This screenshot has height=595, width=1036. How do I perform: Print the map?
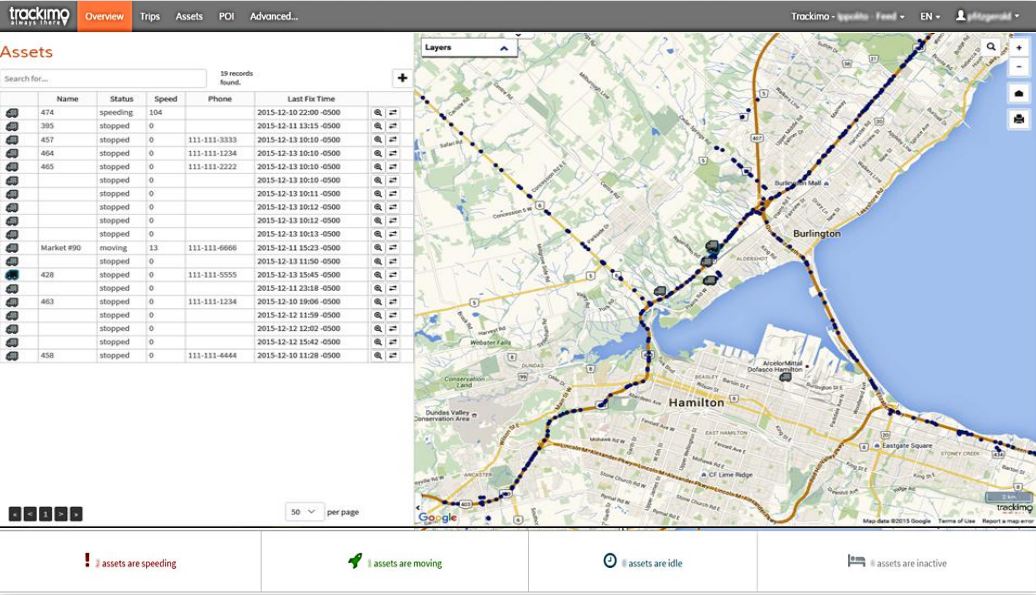pos(1019,120)
